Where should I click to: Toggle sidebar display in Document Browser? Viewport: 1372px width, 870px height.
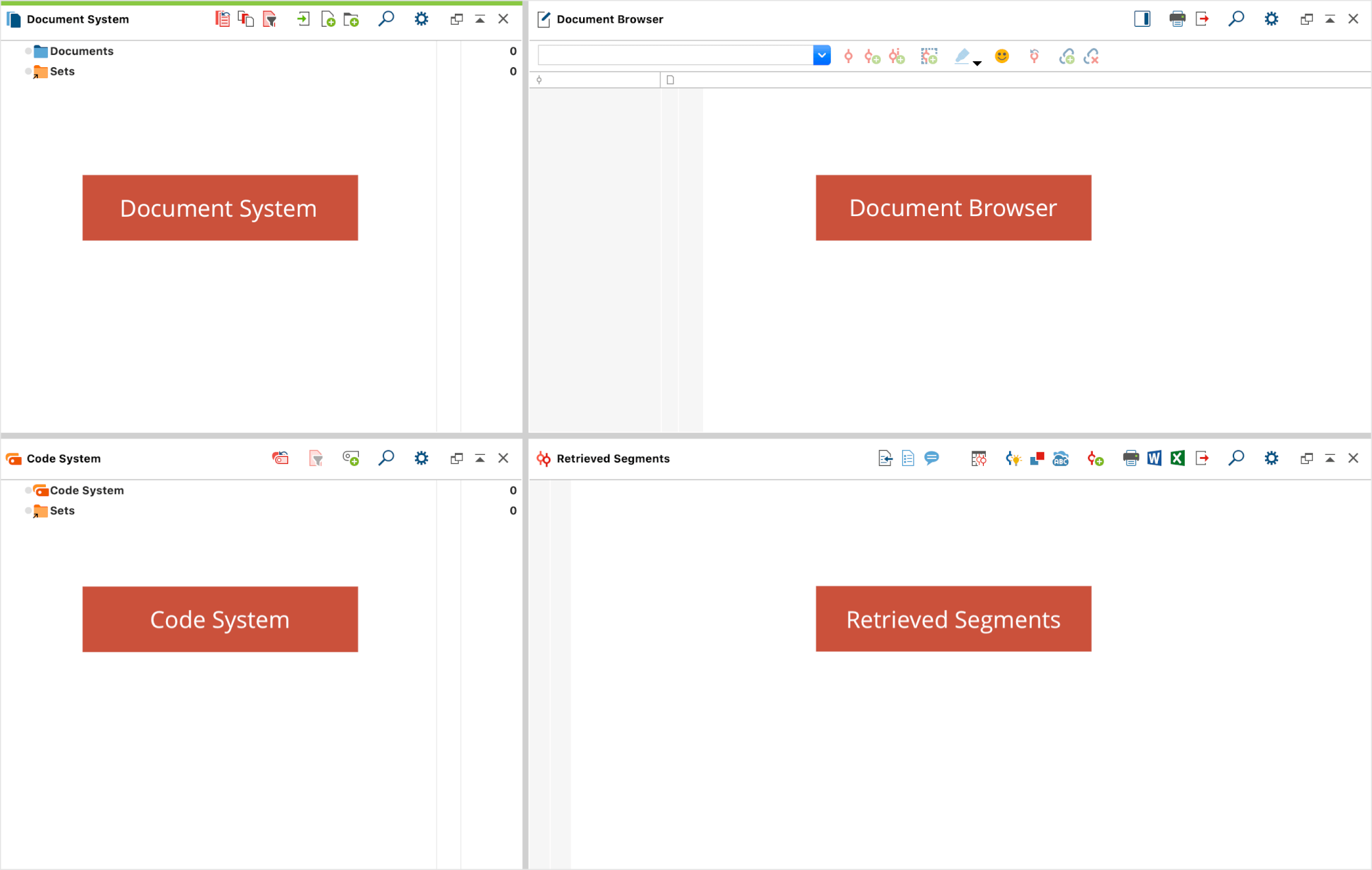[1142, 19]
